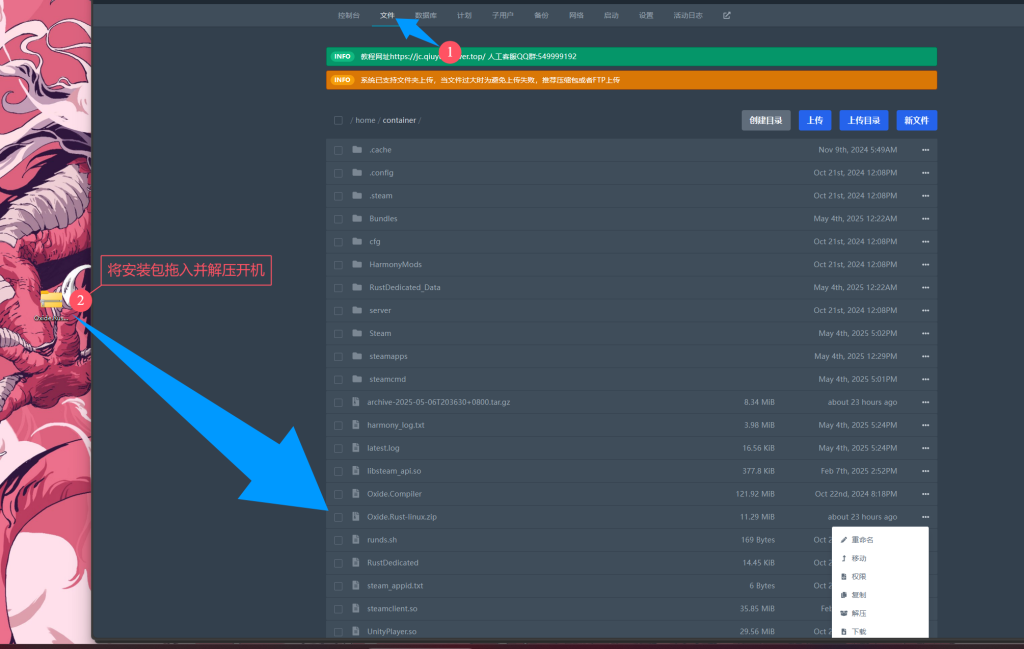Select 重命名 (rename) in the context menu
Screen dimensions: 1024x649
tap(862, 540)
